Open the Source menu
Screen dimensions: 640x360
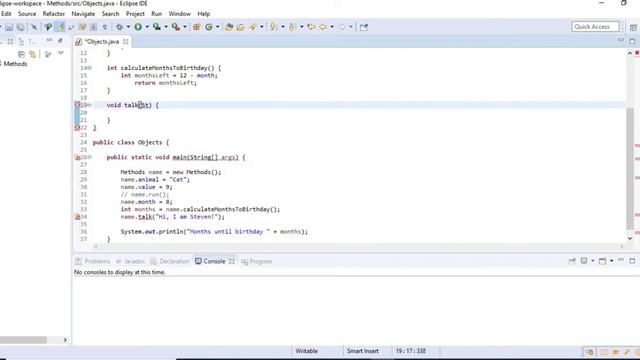(x=27, y=13)
